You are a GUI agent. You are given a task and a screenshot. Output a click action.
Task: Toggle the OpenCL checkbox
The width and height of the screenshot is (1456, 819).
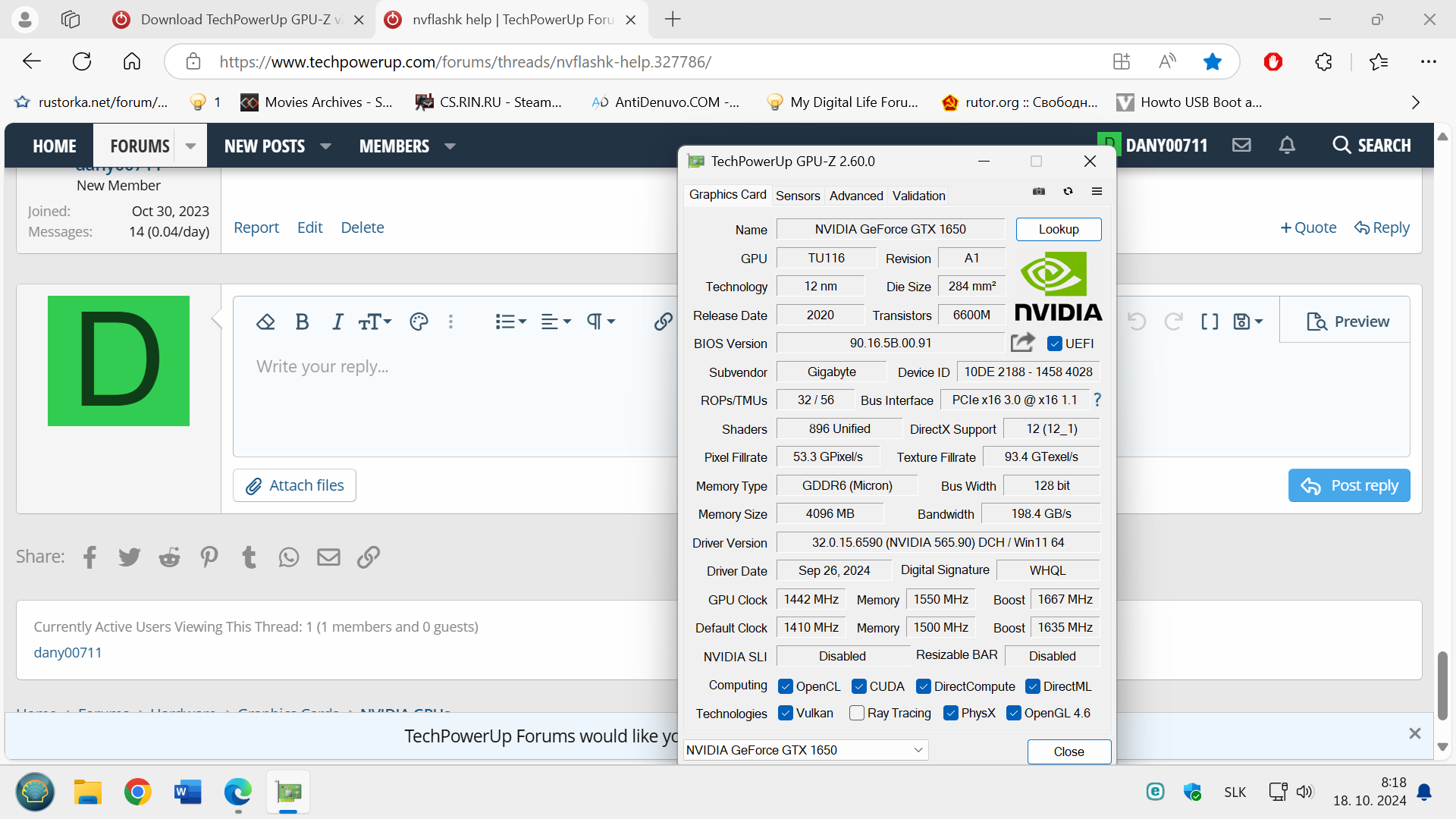pyautogui.click(x=786, y=686)
